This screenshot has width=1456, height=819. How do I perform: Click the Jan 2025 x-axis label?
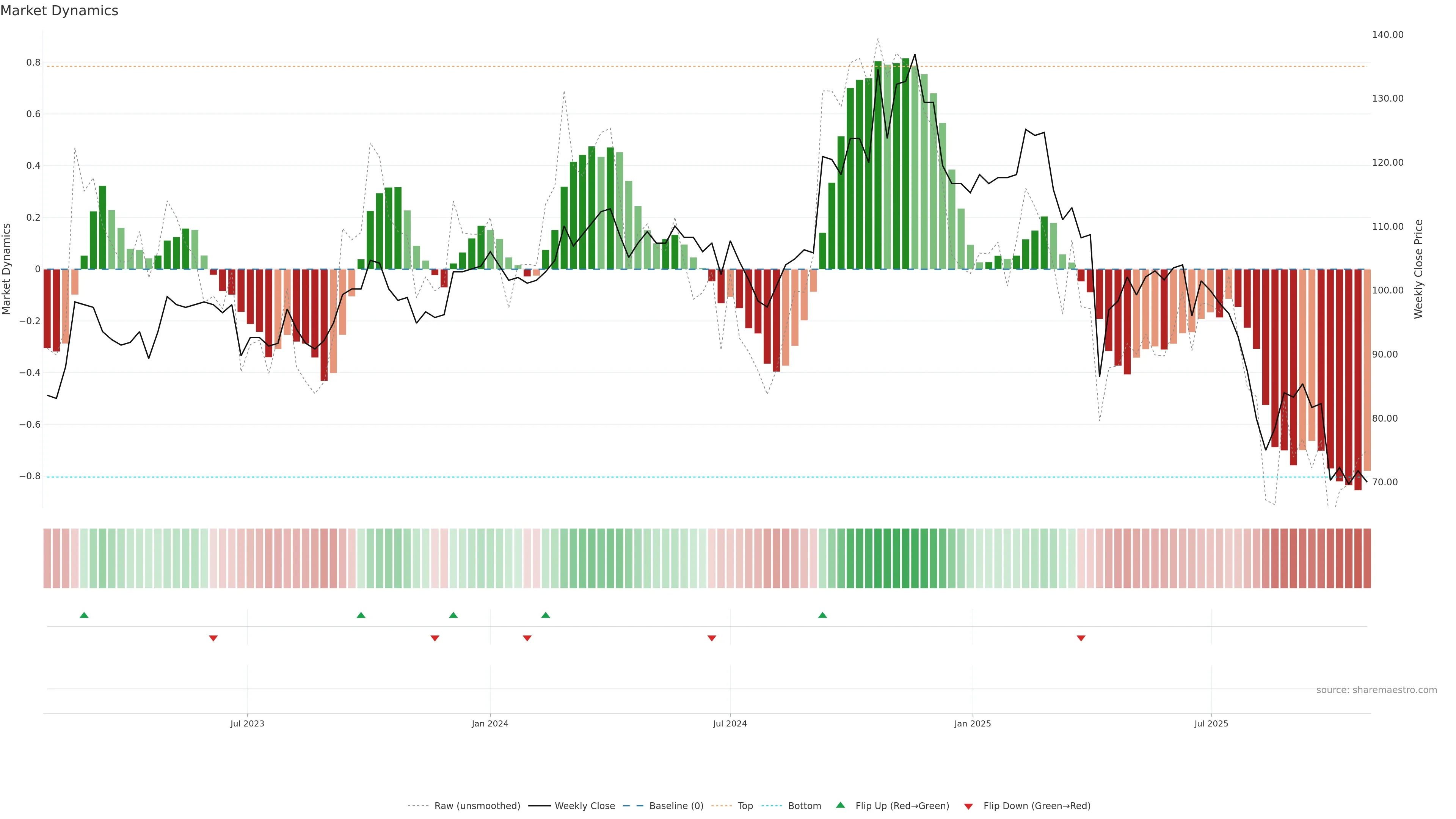tap(972, 723)
